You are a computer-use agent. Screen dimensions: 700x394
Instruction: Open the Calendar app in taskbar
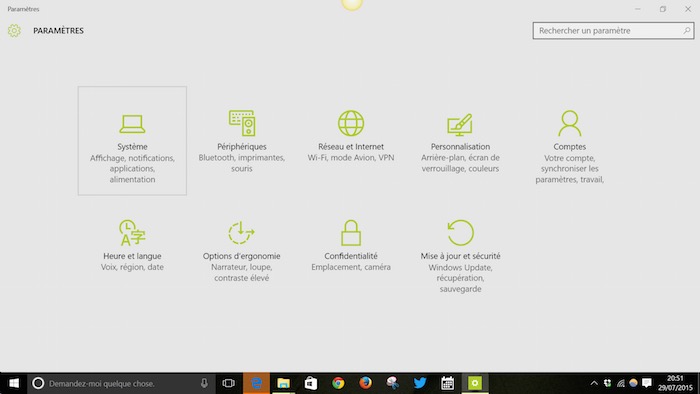click(447, 383)
